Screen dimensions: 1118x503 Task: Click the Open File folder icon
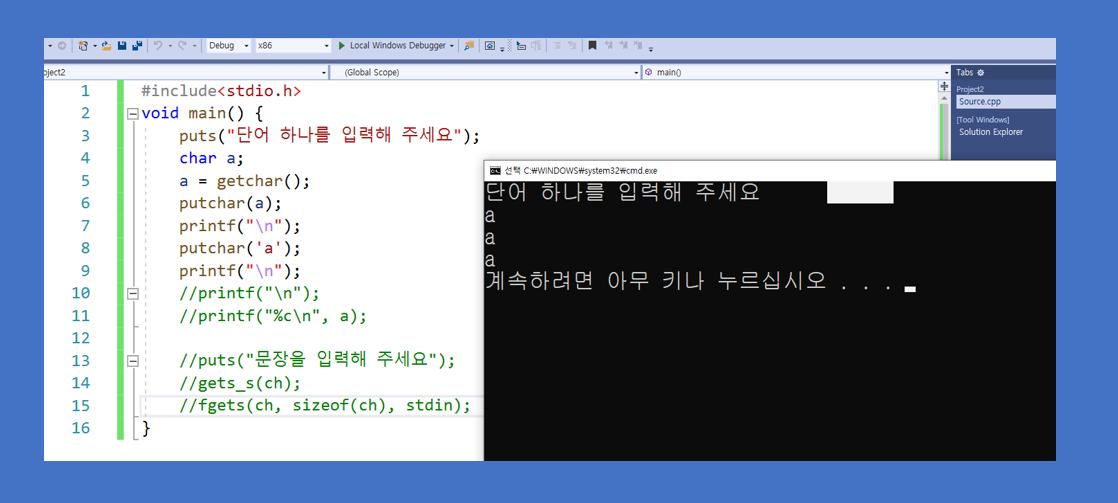click(x=107, y=46)
